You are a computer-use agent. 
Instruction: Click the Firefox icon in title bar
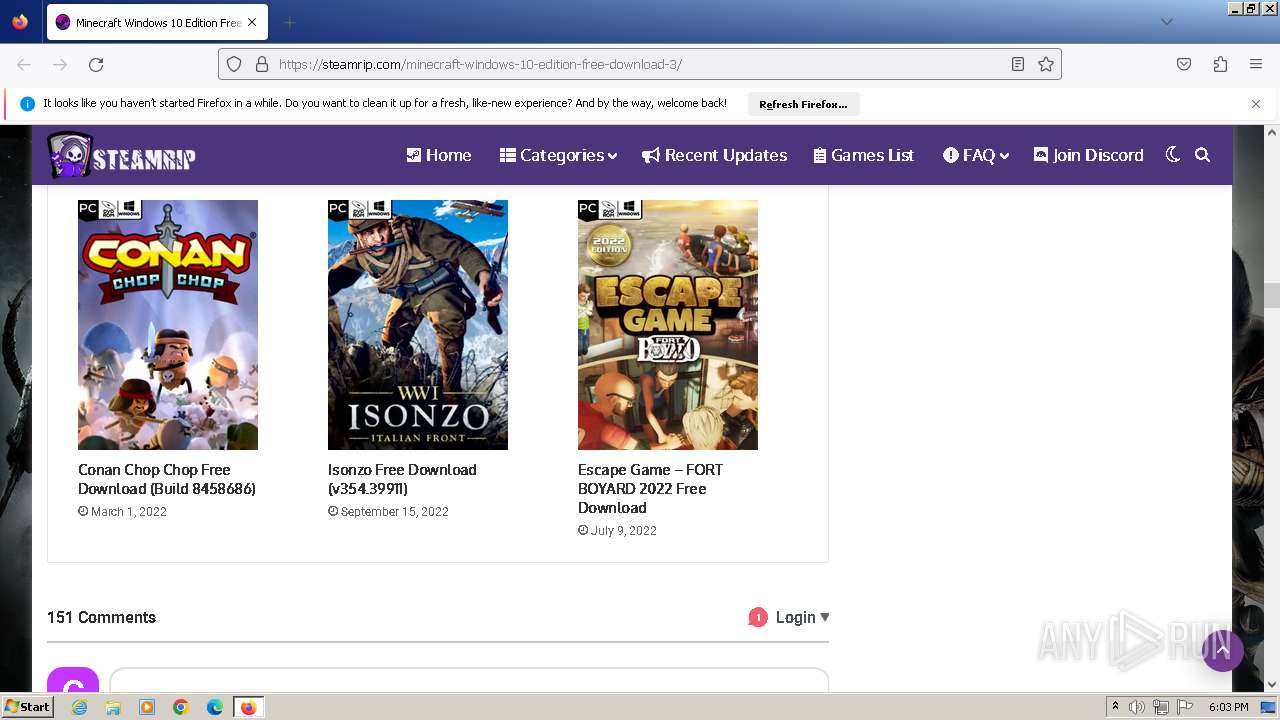[20, 22]
